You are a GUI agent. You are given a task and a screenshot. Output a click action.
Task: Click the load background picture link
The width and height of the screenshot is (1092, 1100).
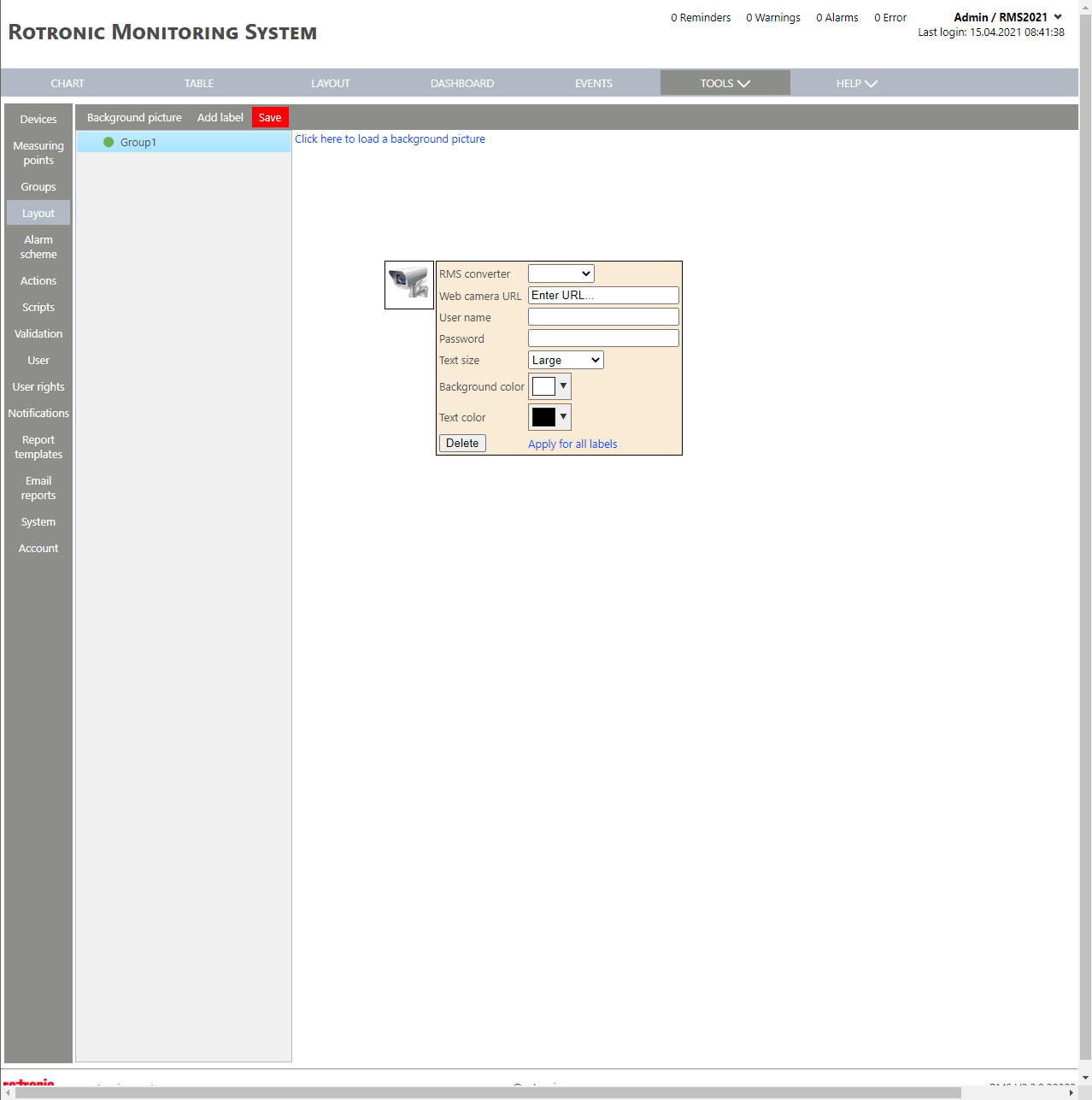(x=390, y=138)
